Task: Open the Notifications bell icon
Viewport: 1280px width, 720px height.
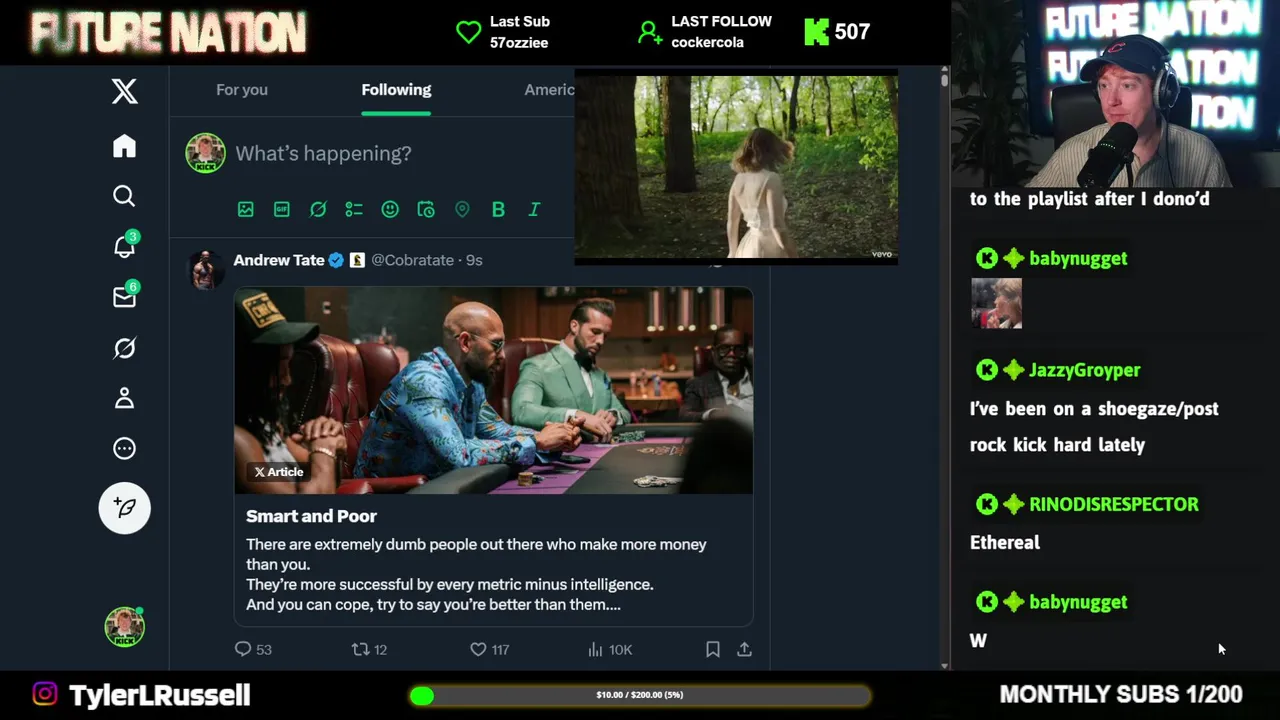Action: [x=124, y=246]
